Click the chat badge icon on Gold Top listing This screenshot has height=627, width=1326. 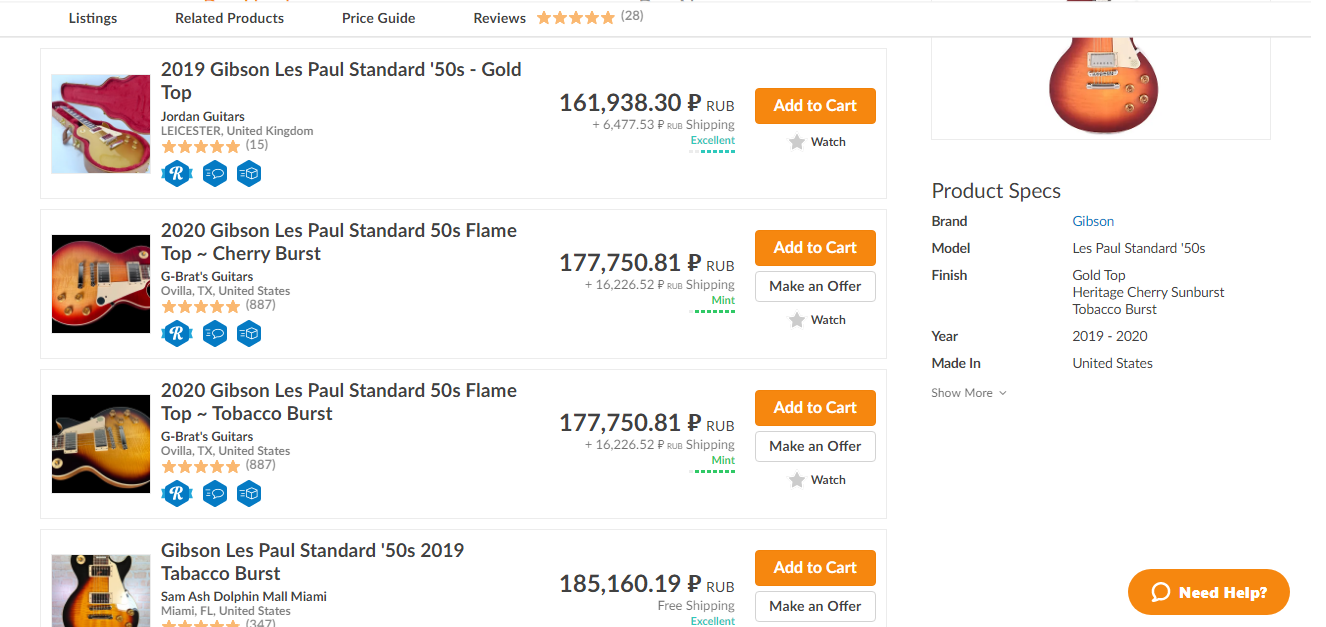214,173
